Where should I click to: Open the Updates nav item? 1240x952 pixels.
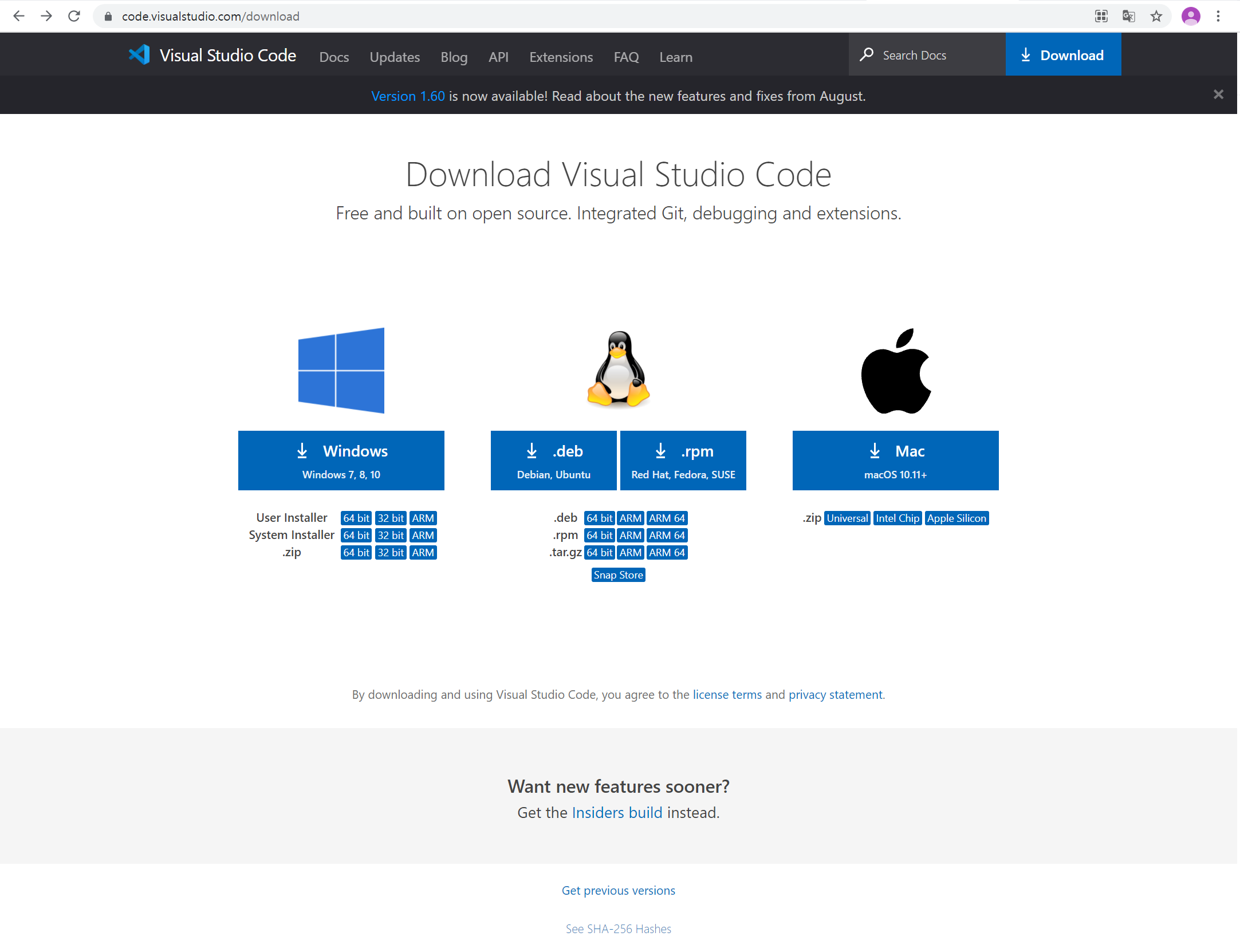point(395,57)
